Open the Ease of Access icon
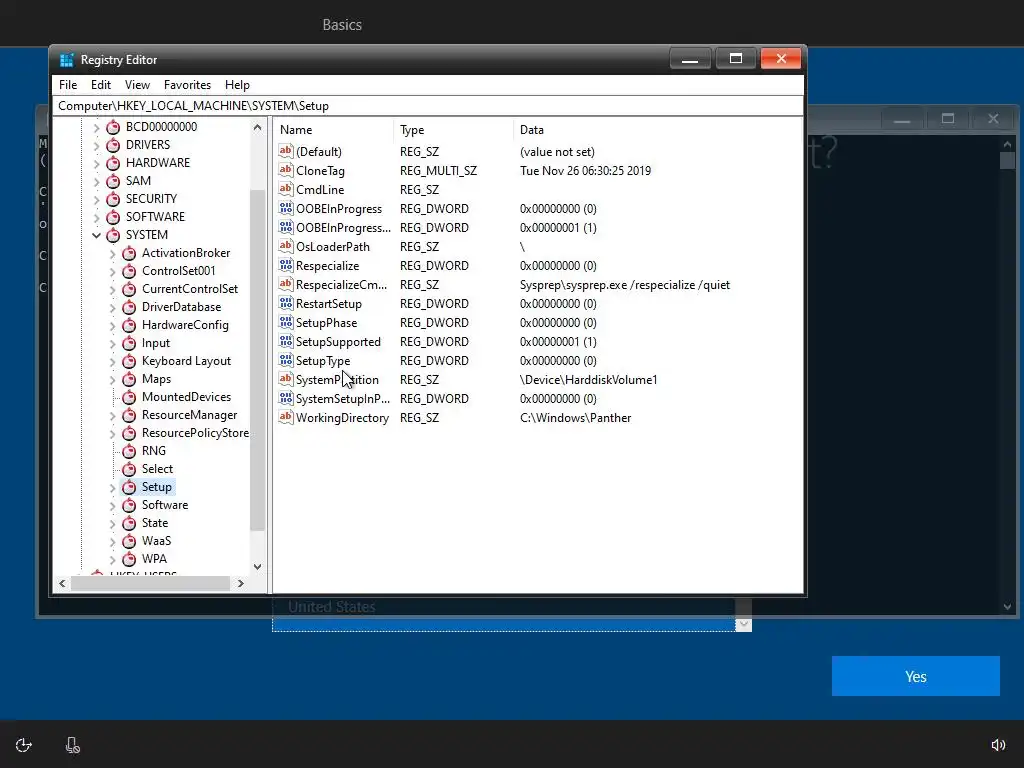This screenshot has width=1024, height=768. pyautogui.click(x=24, y=745)
